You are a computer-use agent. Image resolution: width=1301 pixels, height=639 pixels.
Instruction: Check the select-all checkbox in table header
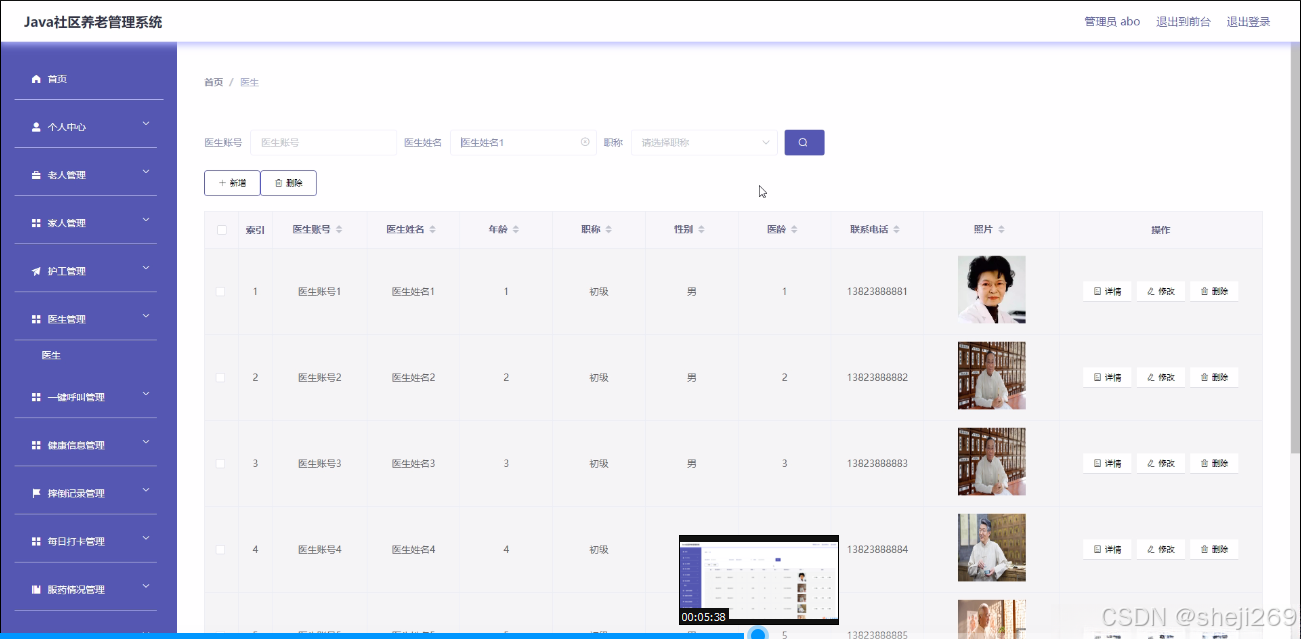click(x=221, y=228)
